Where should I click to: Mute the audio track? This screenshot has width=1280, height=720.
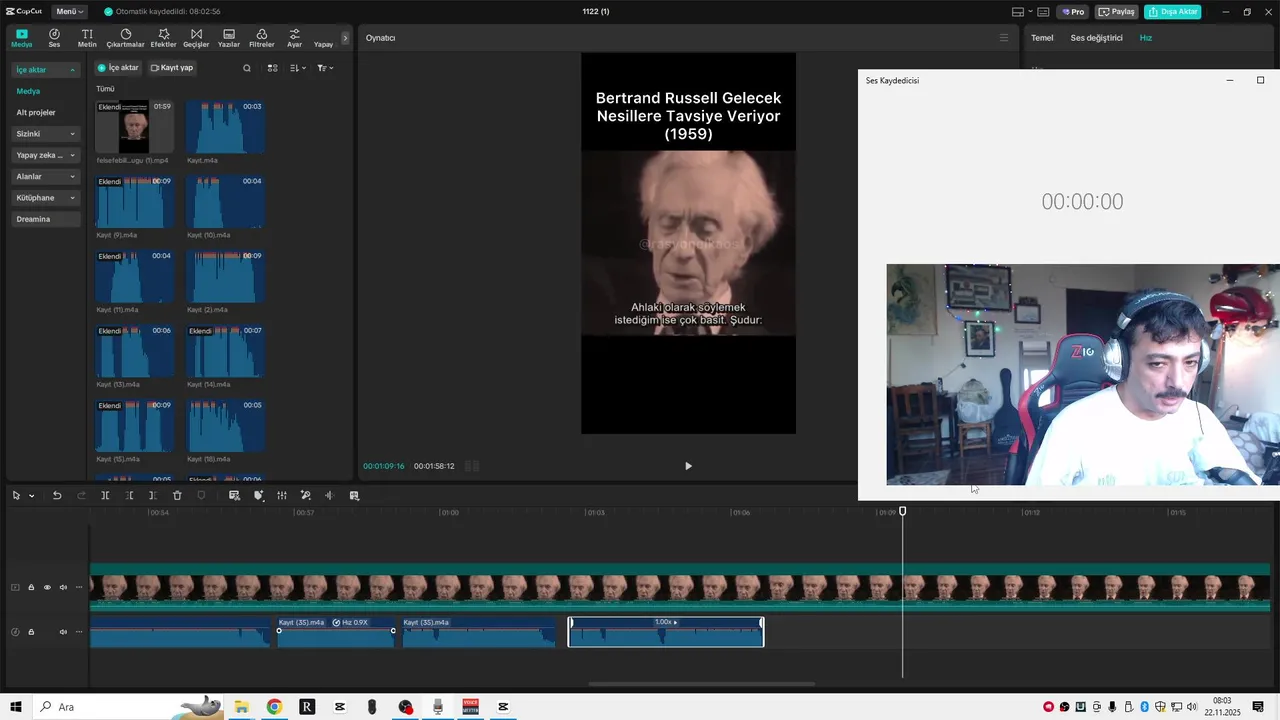(x=63, y=632)
